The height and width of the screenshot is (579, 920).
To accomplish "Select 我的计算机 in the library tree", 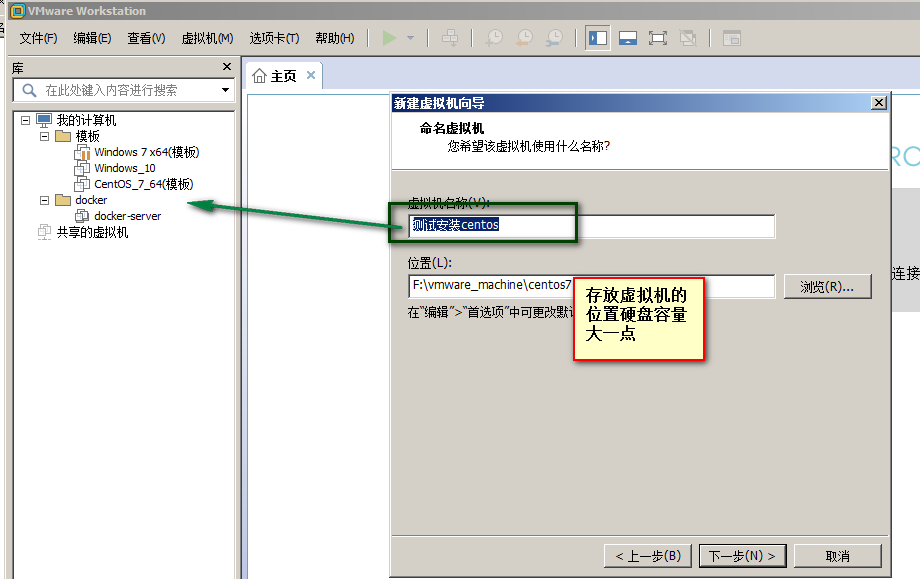I will coord(86,120).
